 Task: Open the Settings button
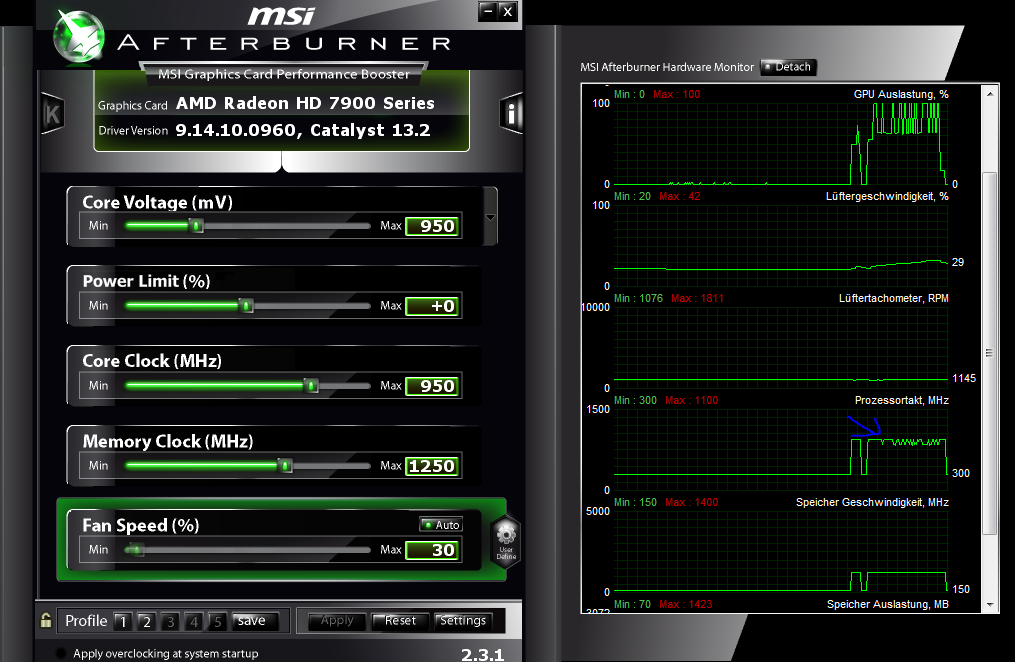tap(463, 621)
